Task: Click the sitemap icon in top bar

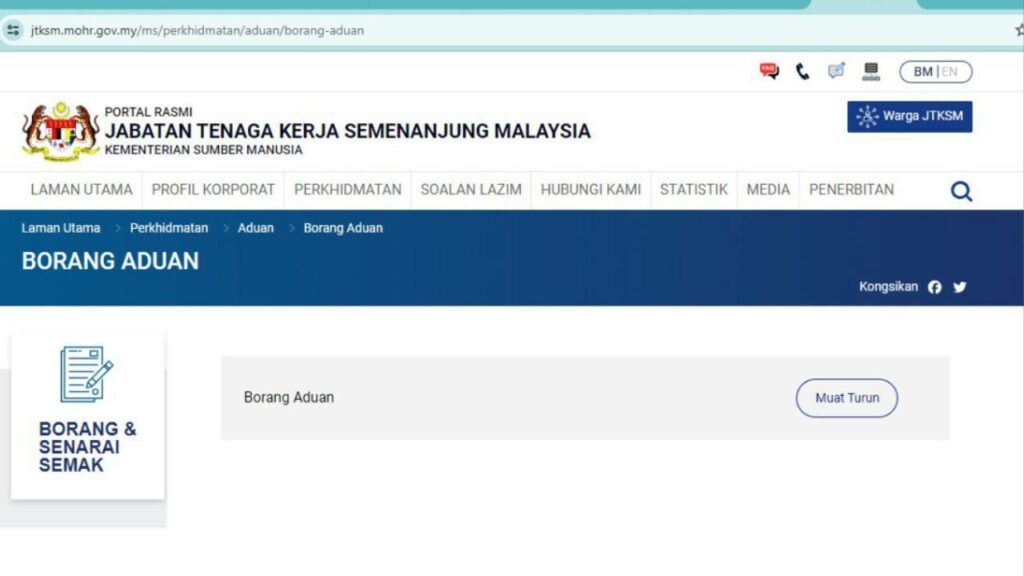Action: [x=871, y=72]
